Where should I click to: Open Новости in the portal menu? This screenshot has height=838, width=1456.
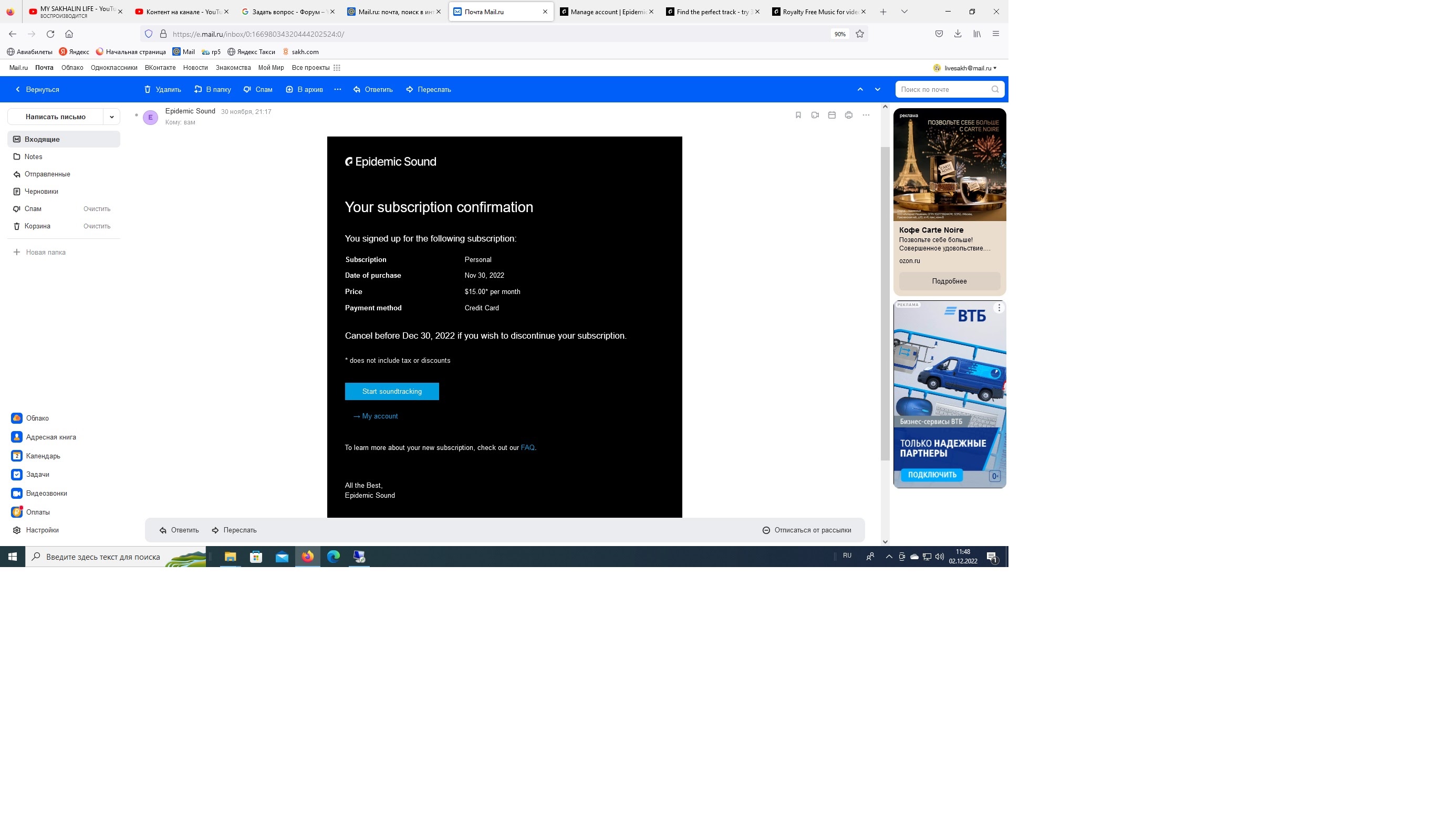click(195, 68)
